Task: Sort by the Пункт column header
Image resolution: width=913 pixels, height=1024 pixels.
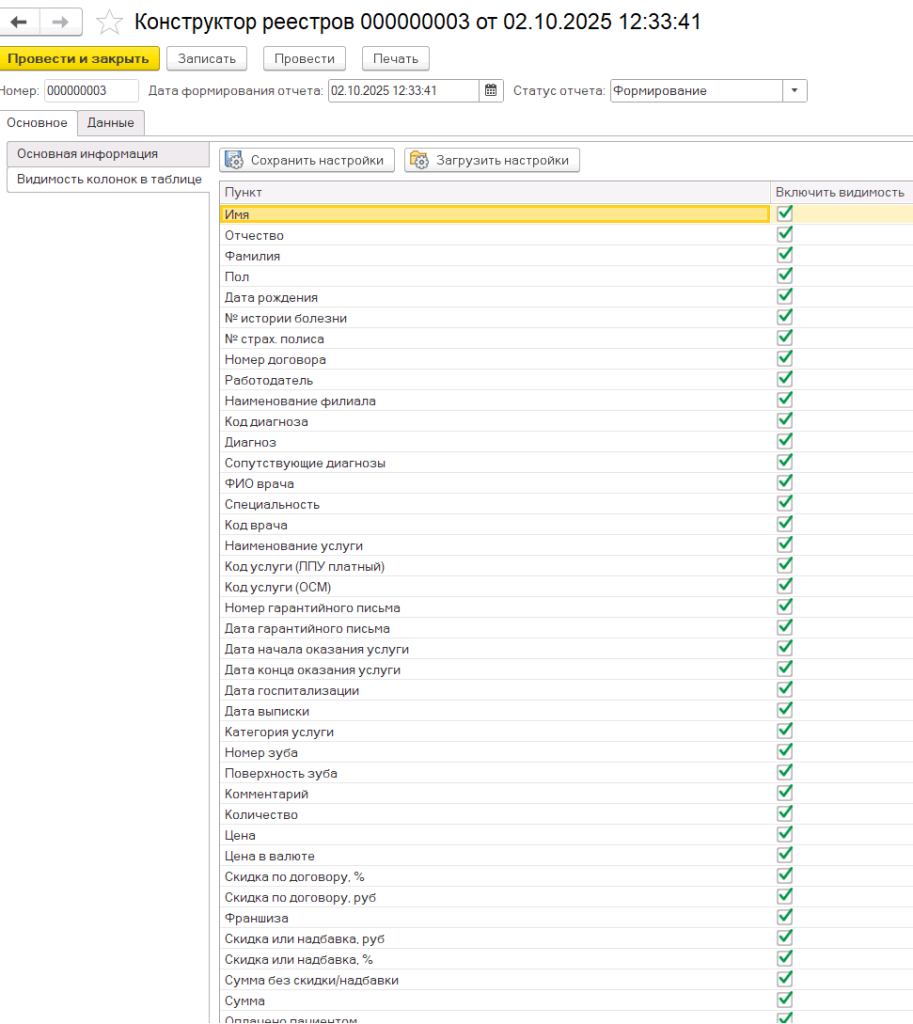Action: [495, 192]
